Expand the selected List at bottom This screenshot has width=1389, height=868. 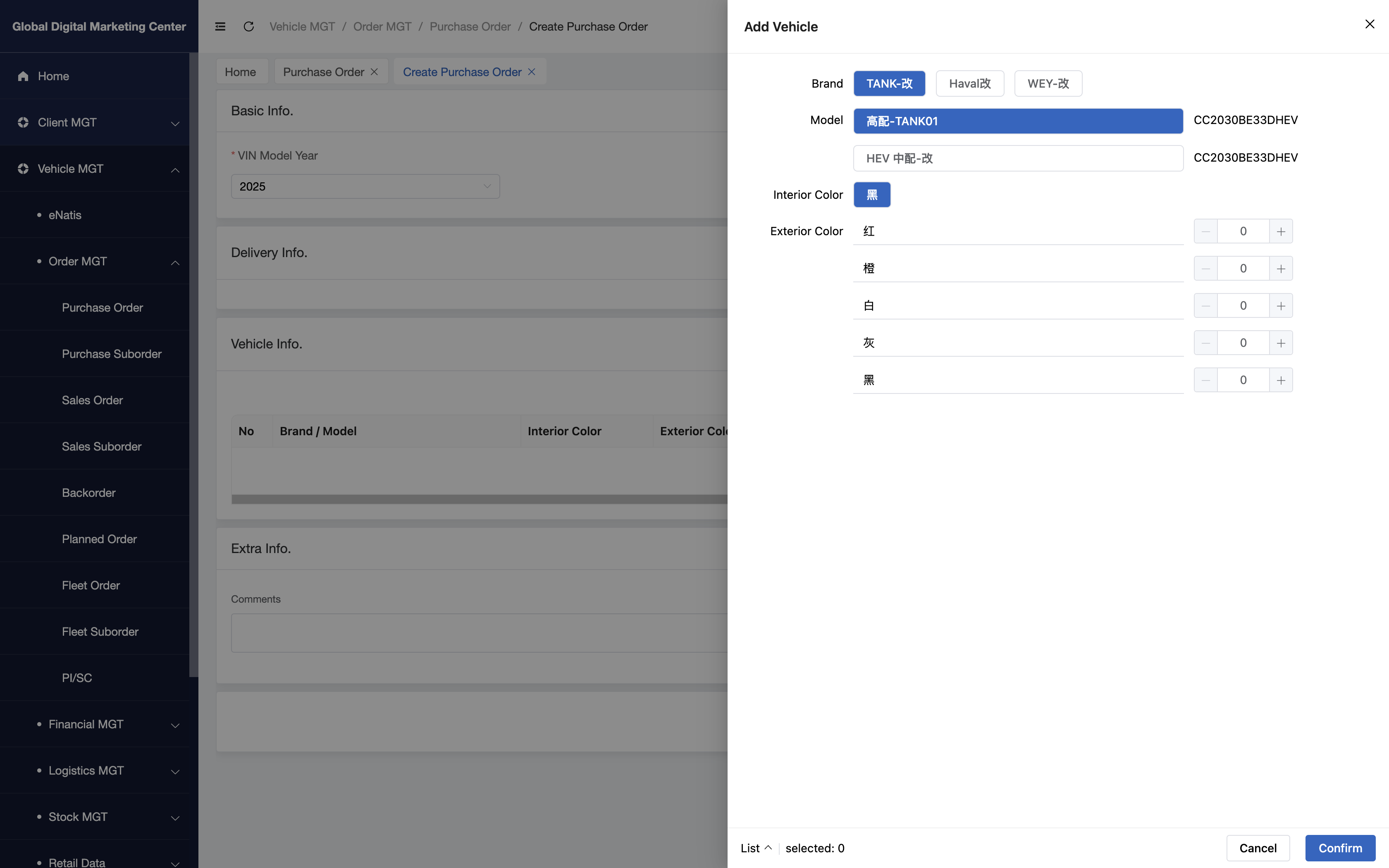coord(756,849)
